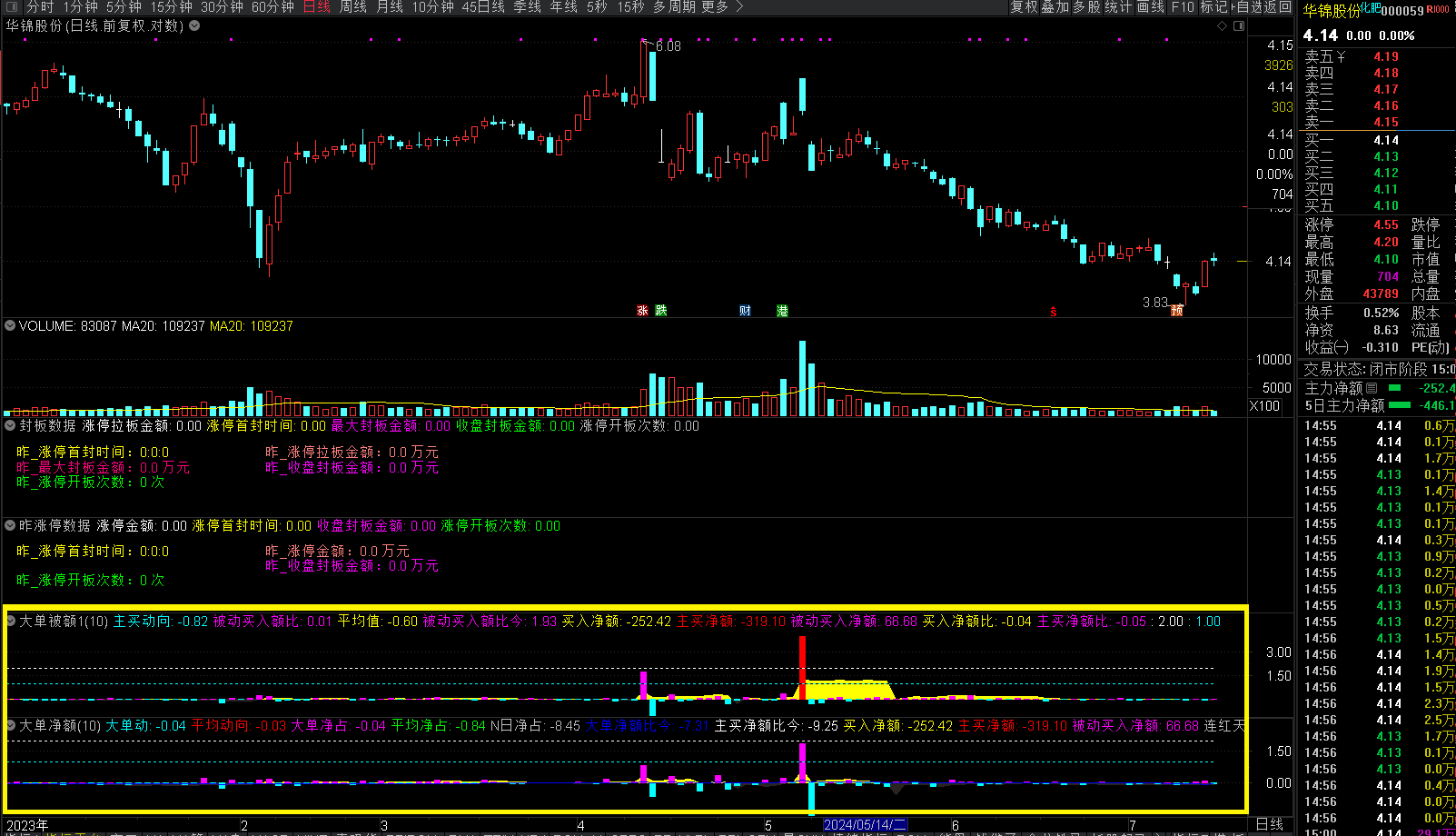
Task: Open the detail icon beside 主力净额
Action: 1372,388
